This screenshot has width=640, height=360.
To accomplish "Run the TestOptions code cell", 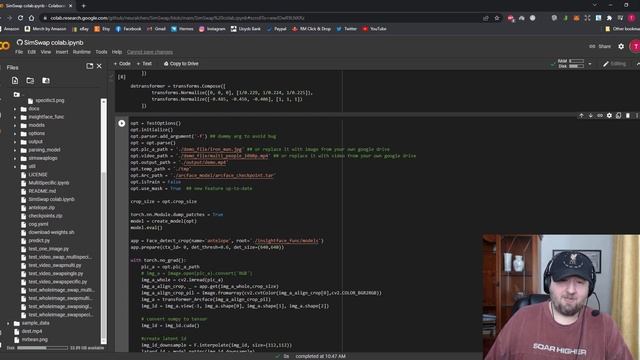I will [122, 123].
